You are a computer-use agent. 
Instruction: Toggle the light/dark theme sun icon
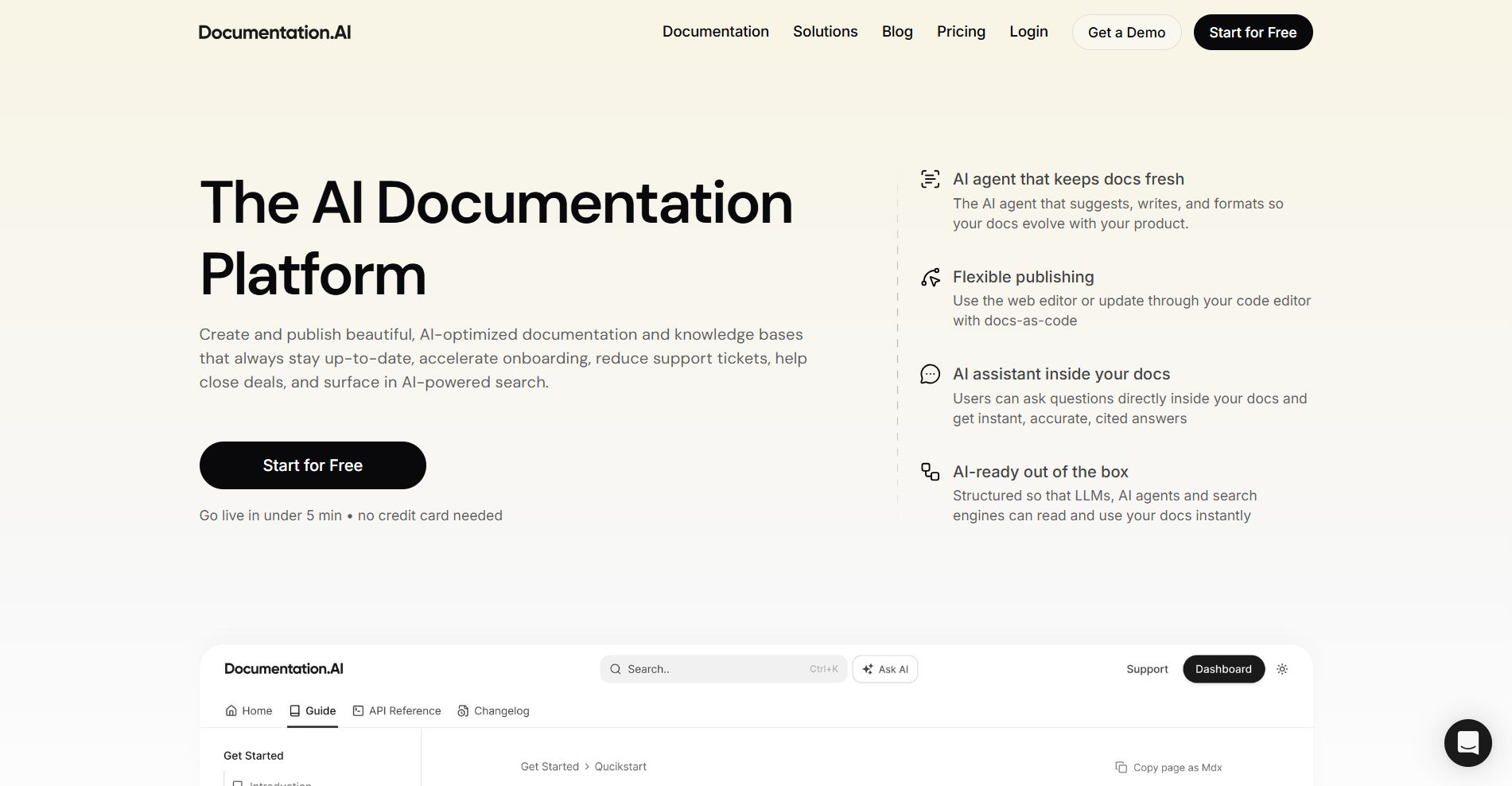pos(1282,669)
